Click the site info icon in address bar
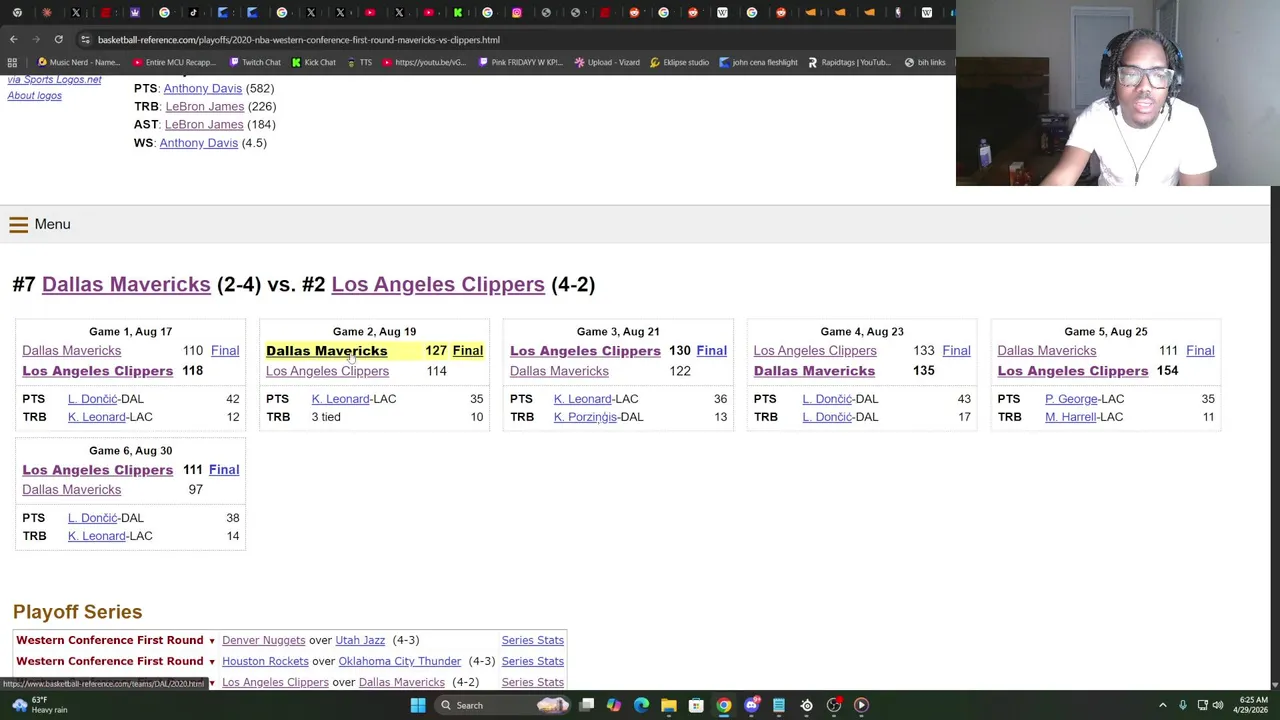This screenshot has width=1280, height=720. [x=85, y=39]
